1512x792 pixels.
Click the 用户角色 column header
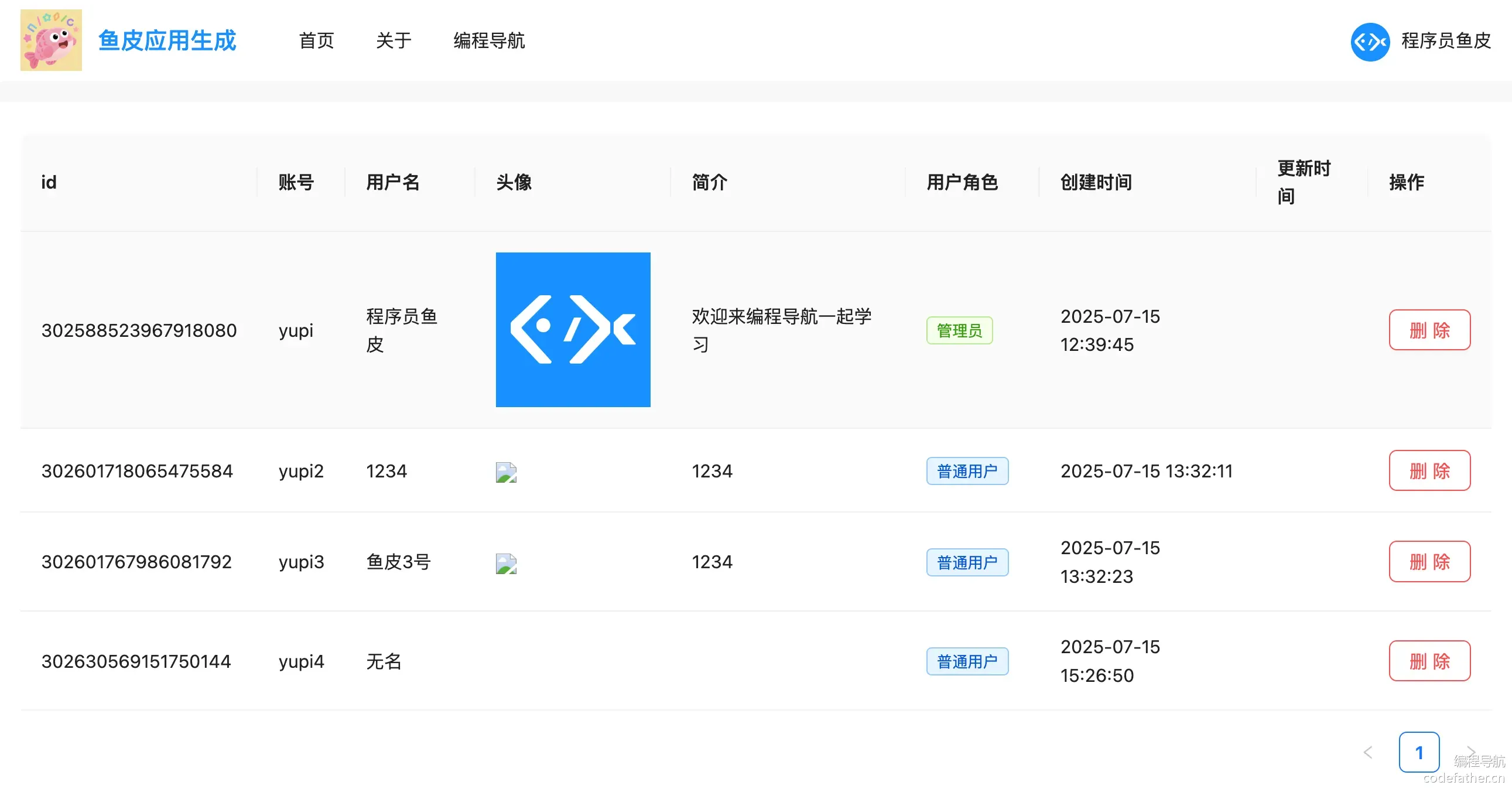tap(963, 182)
